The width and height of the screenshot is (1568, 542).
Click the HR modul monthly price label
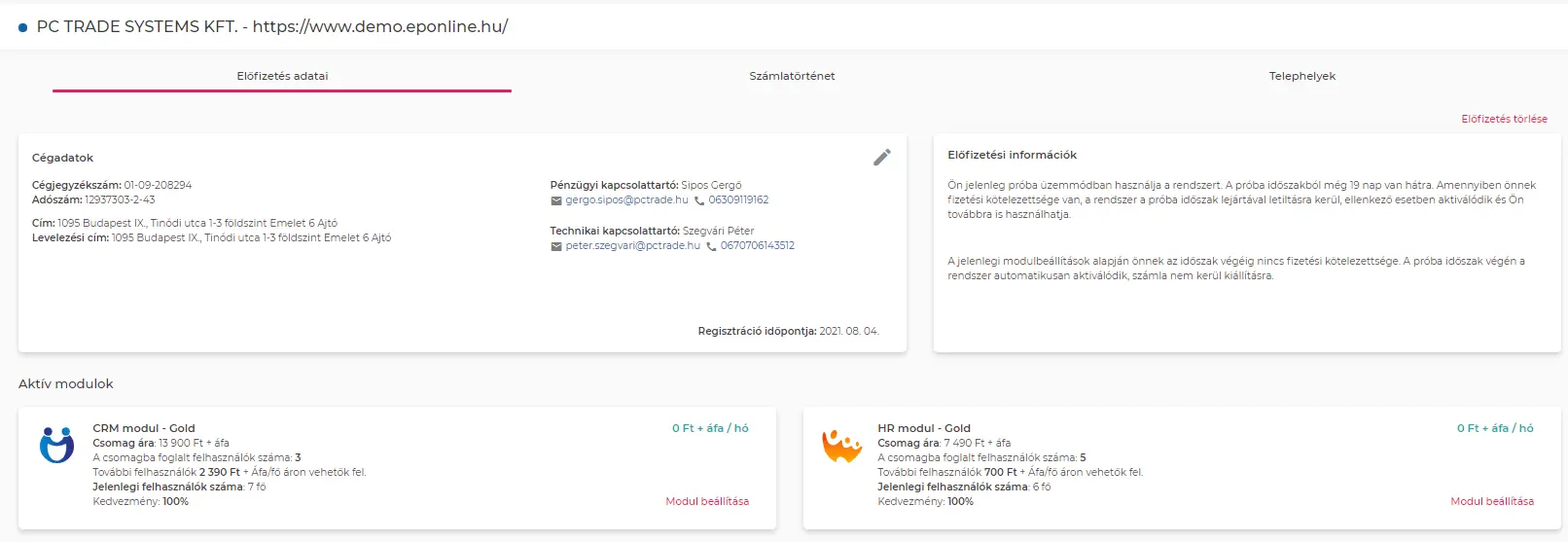click(1495, 428)
